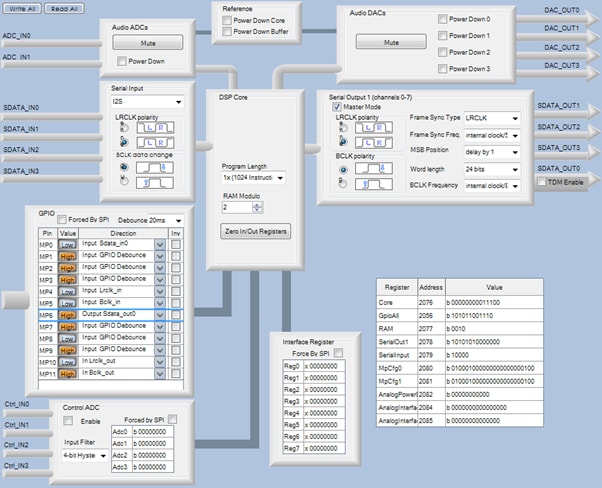Screen dimensions: 602x488
Task: Open the Frame Sync Type dropdown
Action: tap(492, 118)
